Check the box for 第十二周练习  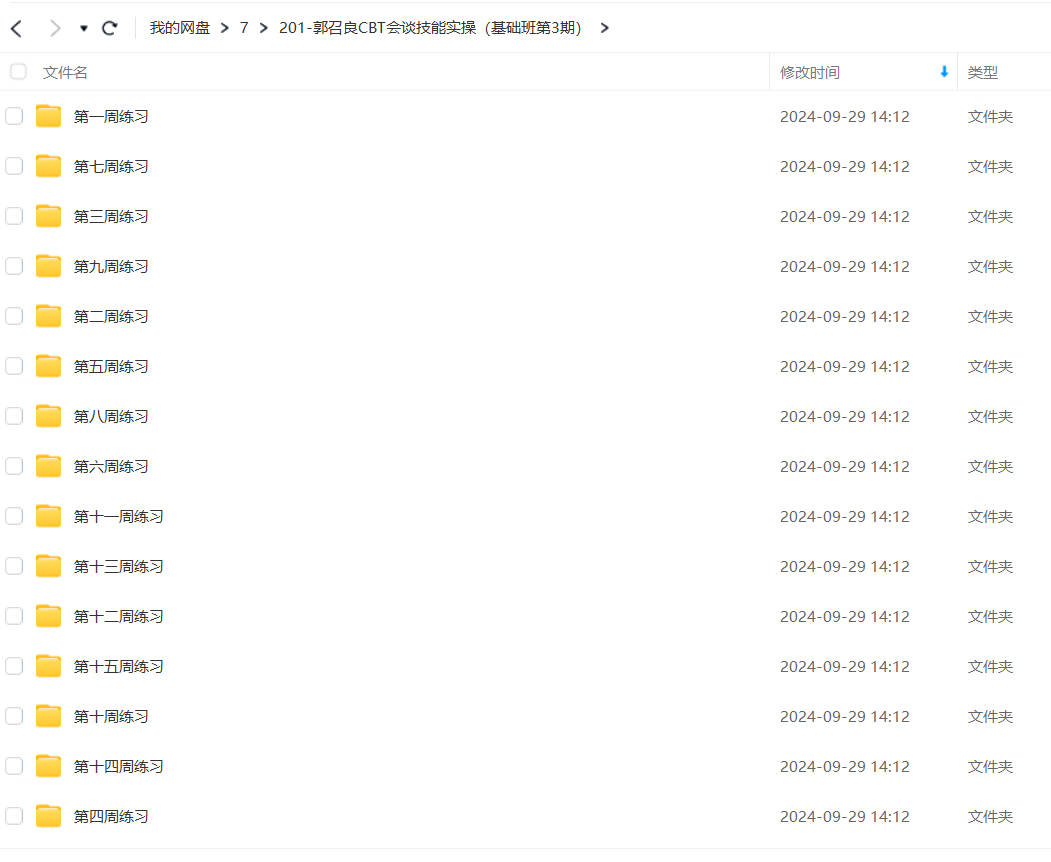(x=14, y=616)
